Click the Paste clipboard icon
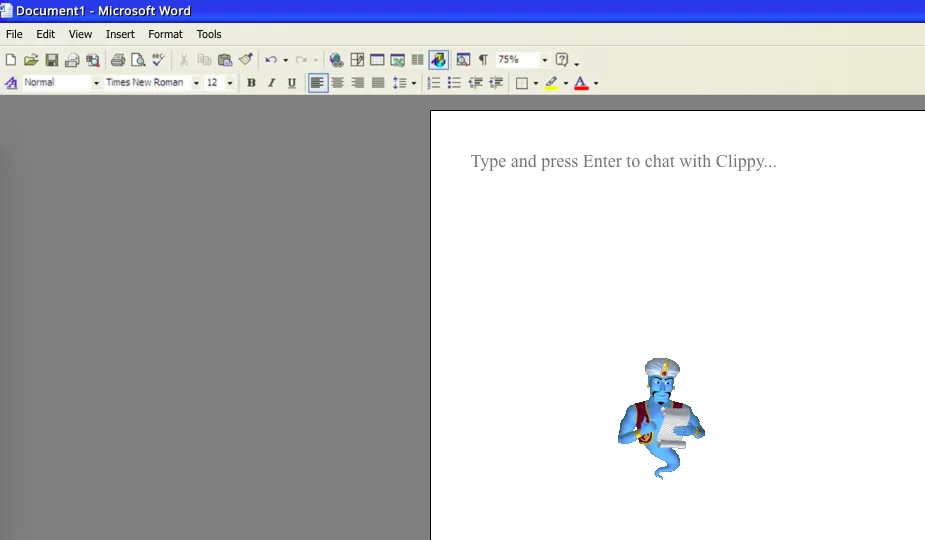 pyautogui.click(x=225, y=60)
